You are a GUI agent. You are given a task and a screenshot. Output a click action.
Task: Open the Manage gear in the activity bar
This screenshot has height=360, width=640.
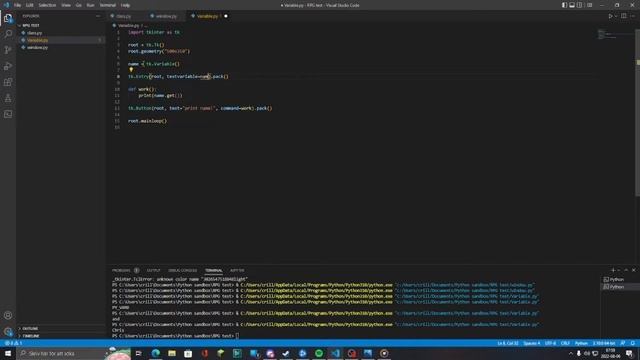click(8, 331)
